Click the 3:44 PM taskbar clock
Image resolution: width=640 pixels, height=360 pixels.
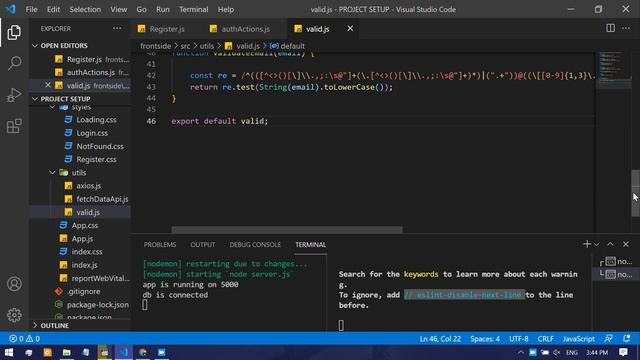click(x=597, y=352)
